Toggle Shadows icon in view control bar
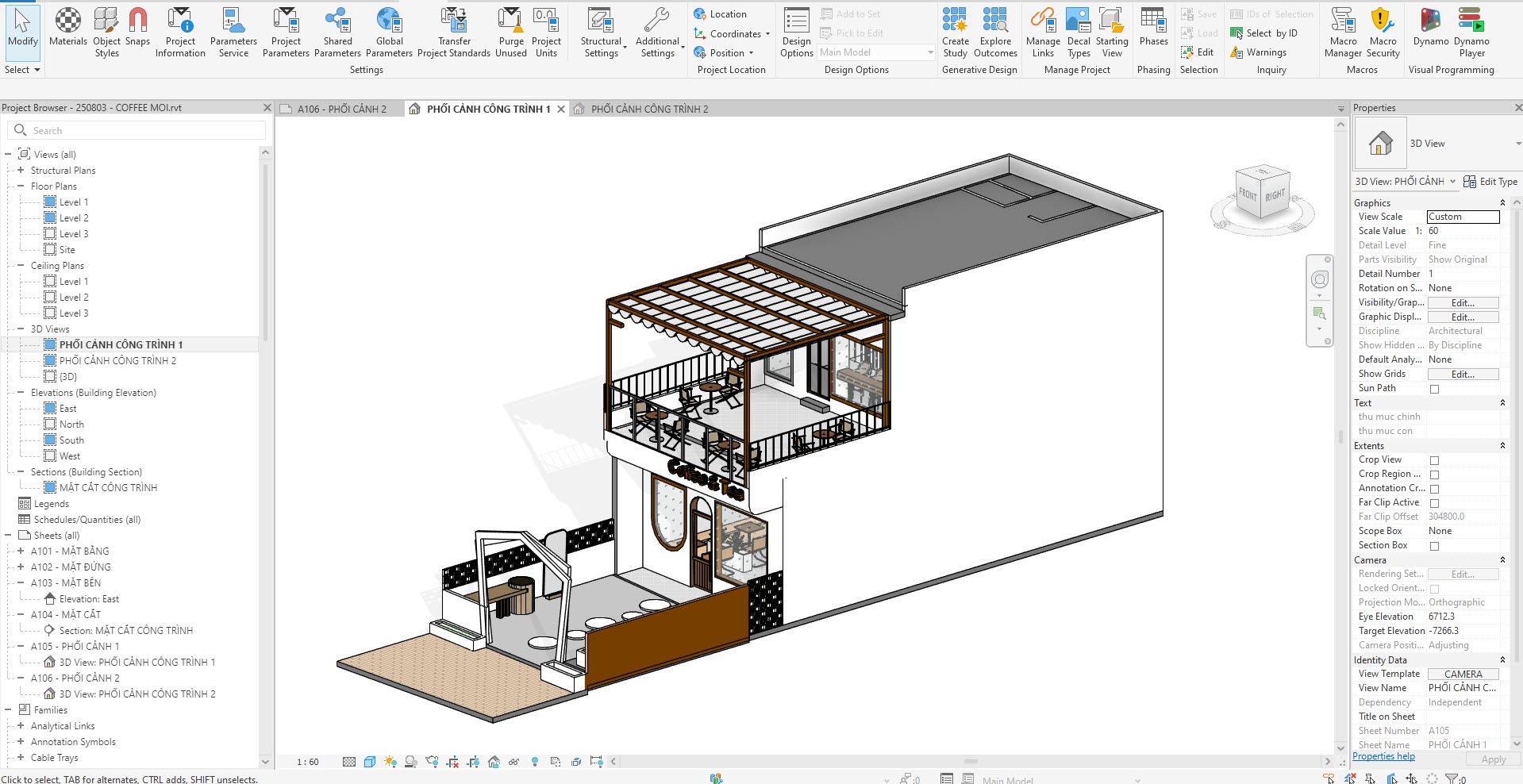 (411, 762)
